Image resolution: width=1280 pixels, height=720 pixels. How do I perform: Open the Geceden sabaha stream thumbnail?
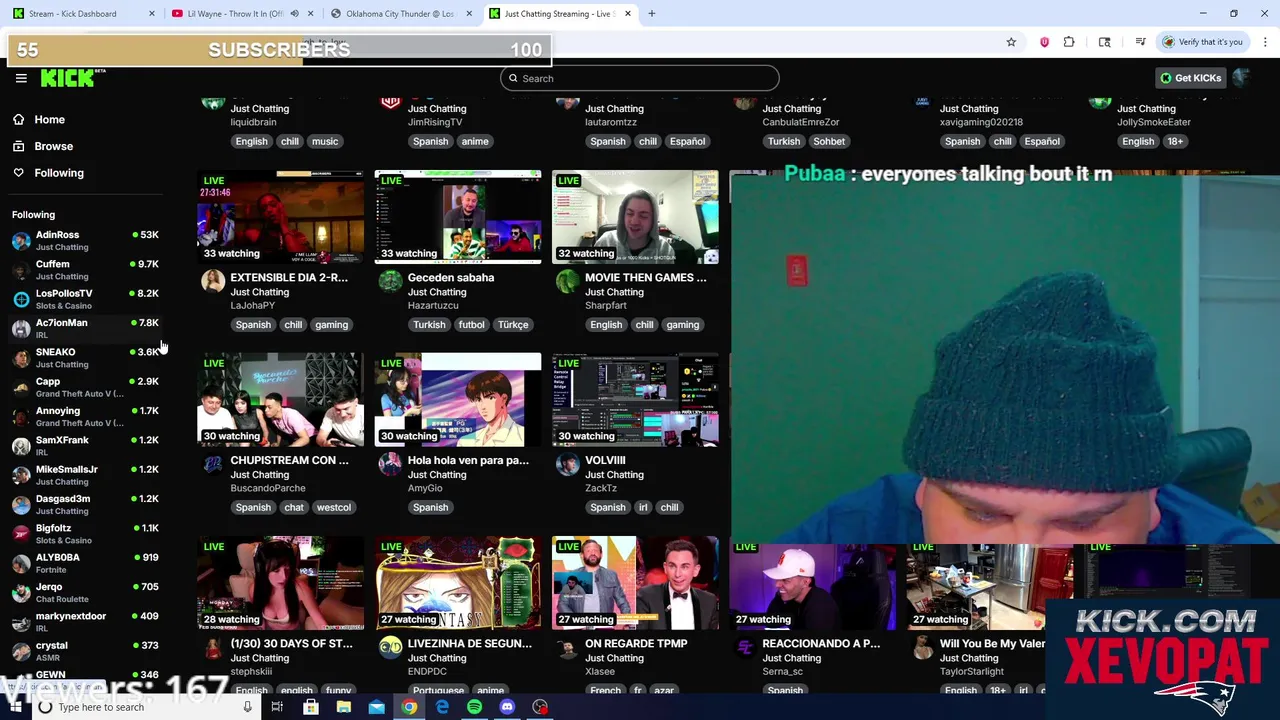[458, 217]
